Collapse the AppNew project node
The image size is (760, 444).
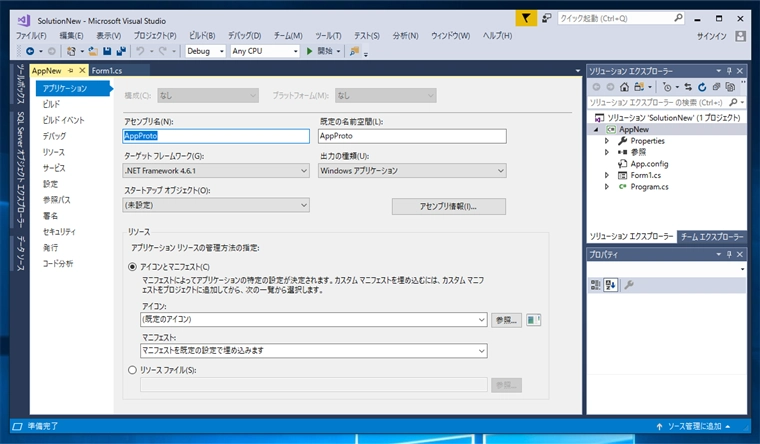(x=597, y=129)
